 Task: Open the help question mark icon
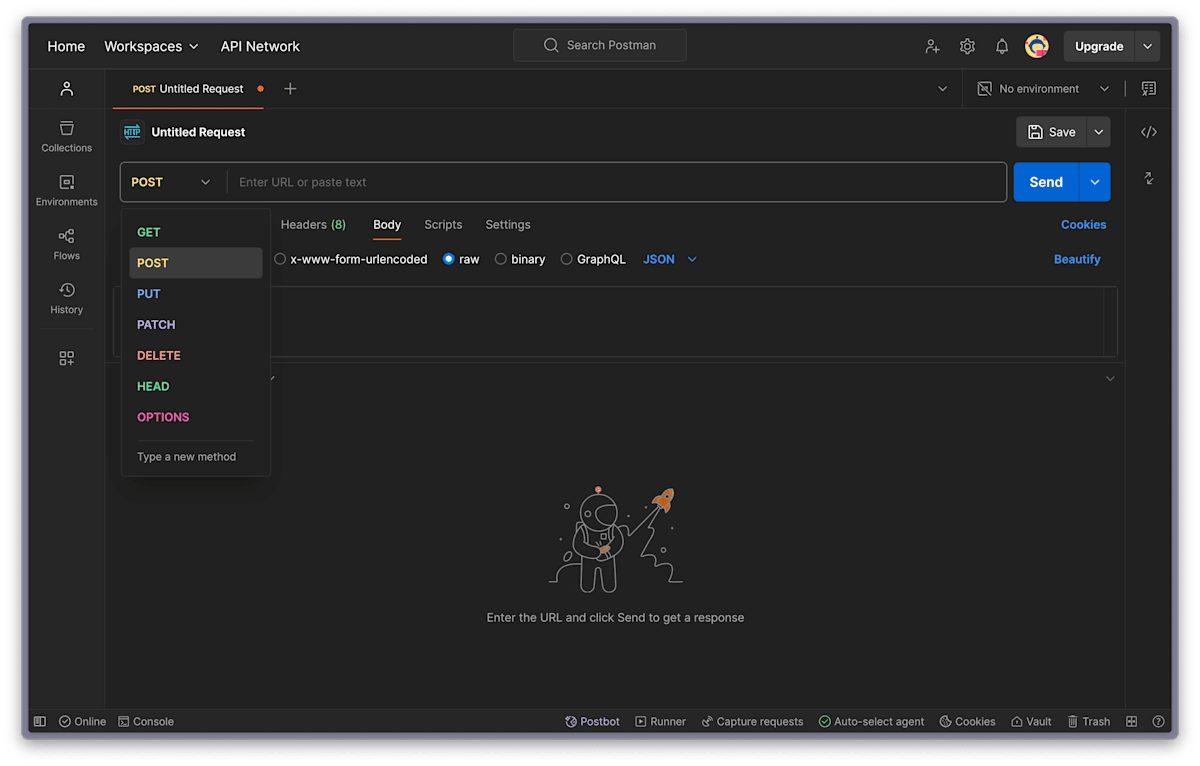pos(1158,721)
